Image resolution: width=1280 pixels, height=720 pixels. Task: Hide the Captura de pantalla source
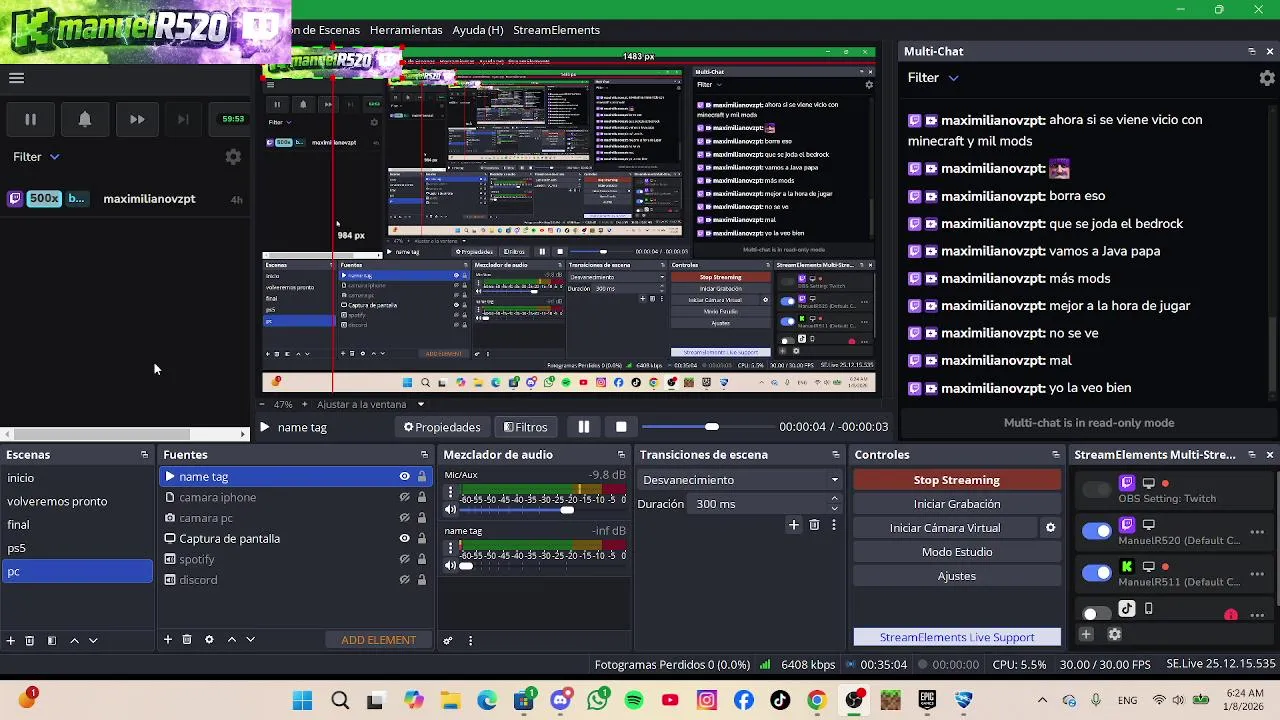coord(404,538)
